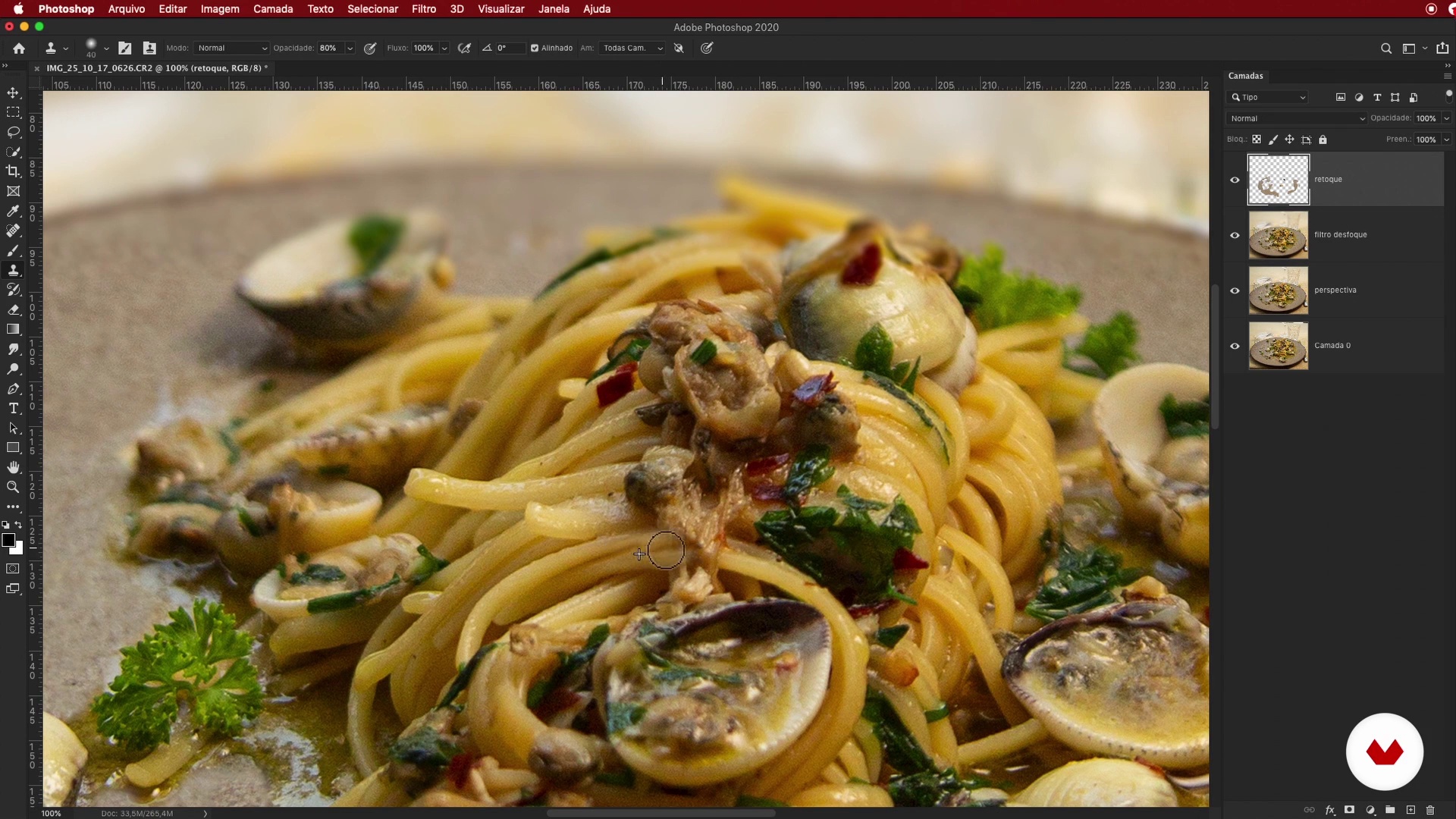Open the Imagem menu

220,9
